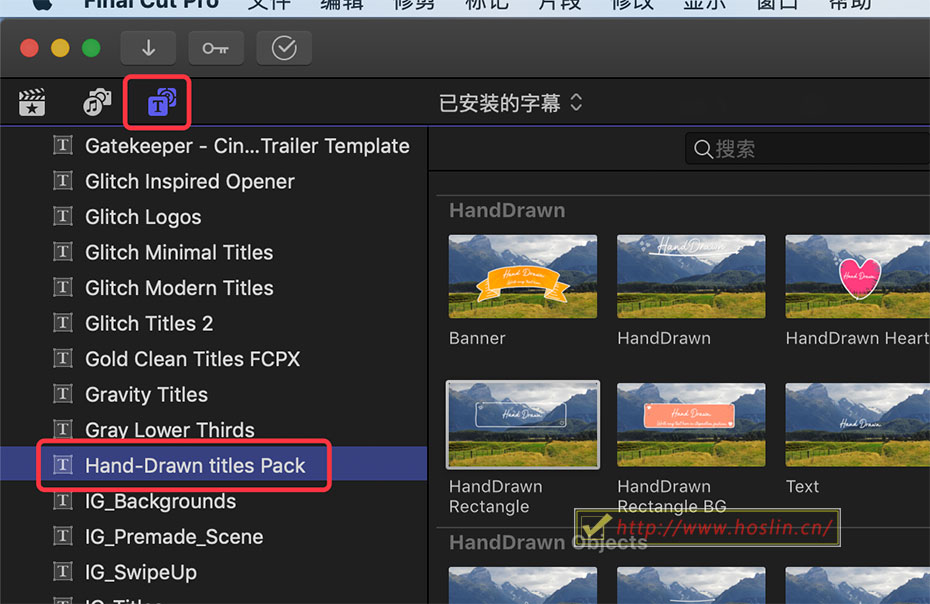Open the Libraries sidebar clapperboard icon
The height and width of the screenshot is (604, 930).
(32, 102)
